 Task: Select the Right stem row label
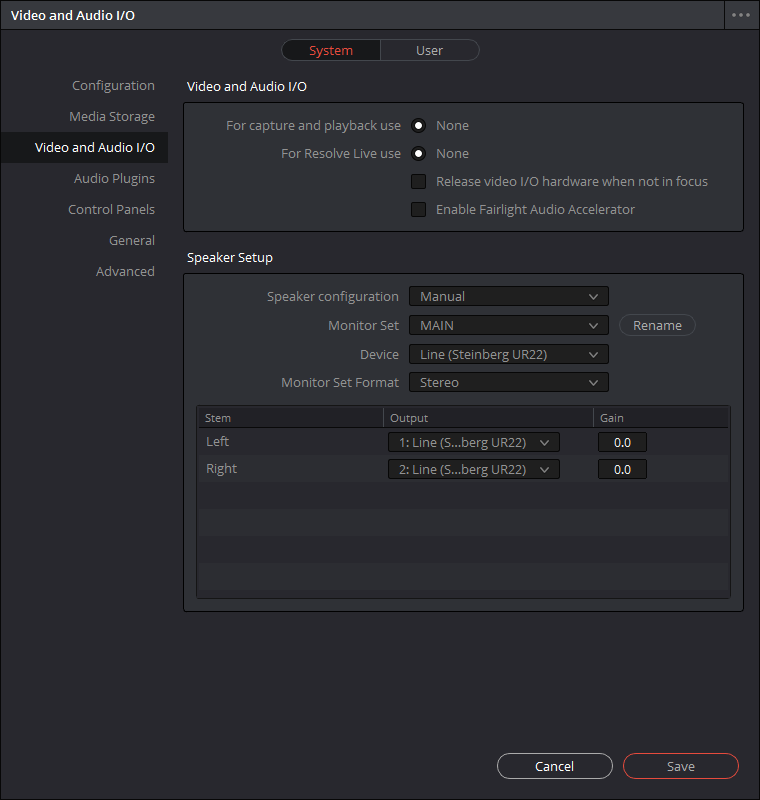click(221, 469)
